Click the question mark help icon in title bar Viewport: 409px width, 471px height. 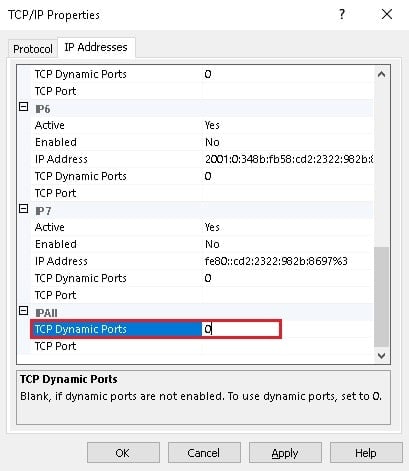click(342, 14)
